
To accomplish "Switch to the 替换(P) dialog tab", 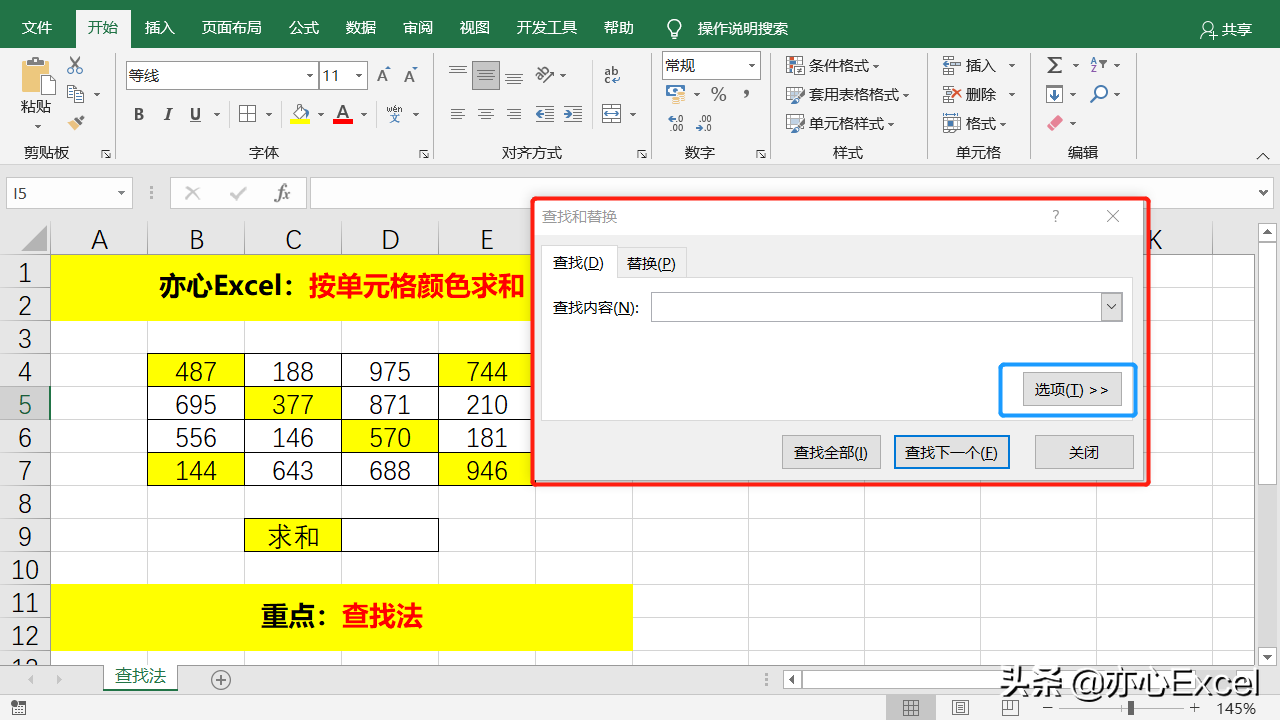I will pyautogui.click(x=651, y=263).
